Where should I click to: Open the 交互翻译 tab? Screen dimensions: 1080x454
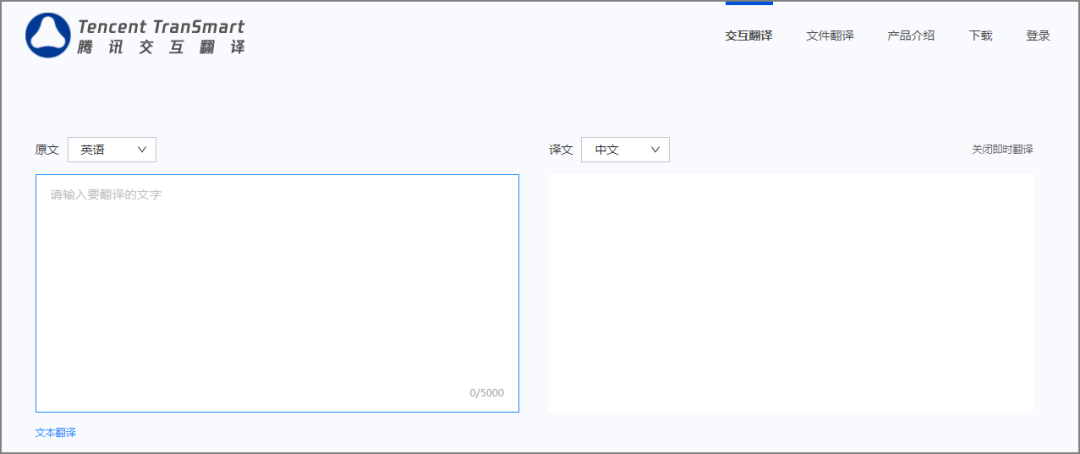tap(749, 36)
